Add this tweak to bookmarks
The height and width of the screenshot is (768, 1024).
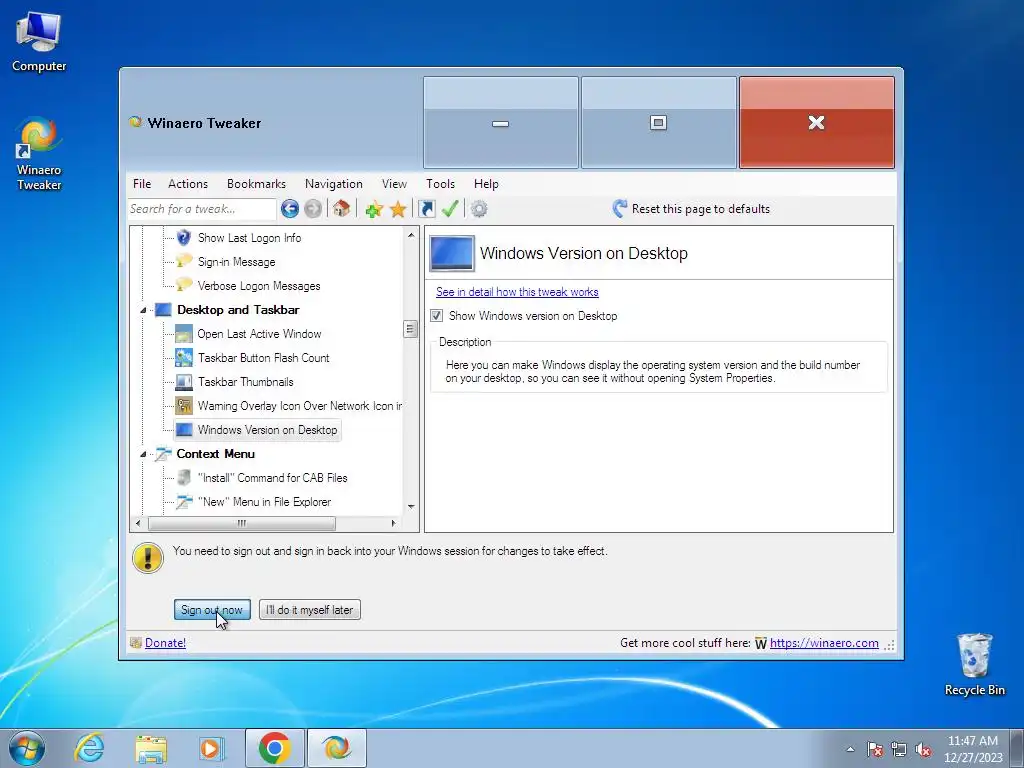point(374,210)
